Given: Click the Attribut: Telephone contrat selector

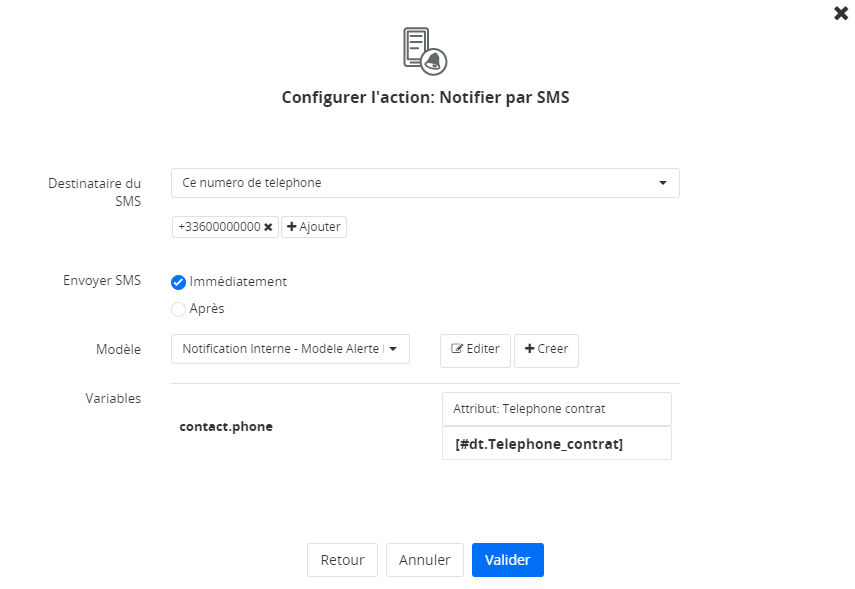Looking at the screenshot, I should coord(556,409).
